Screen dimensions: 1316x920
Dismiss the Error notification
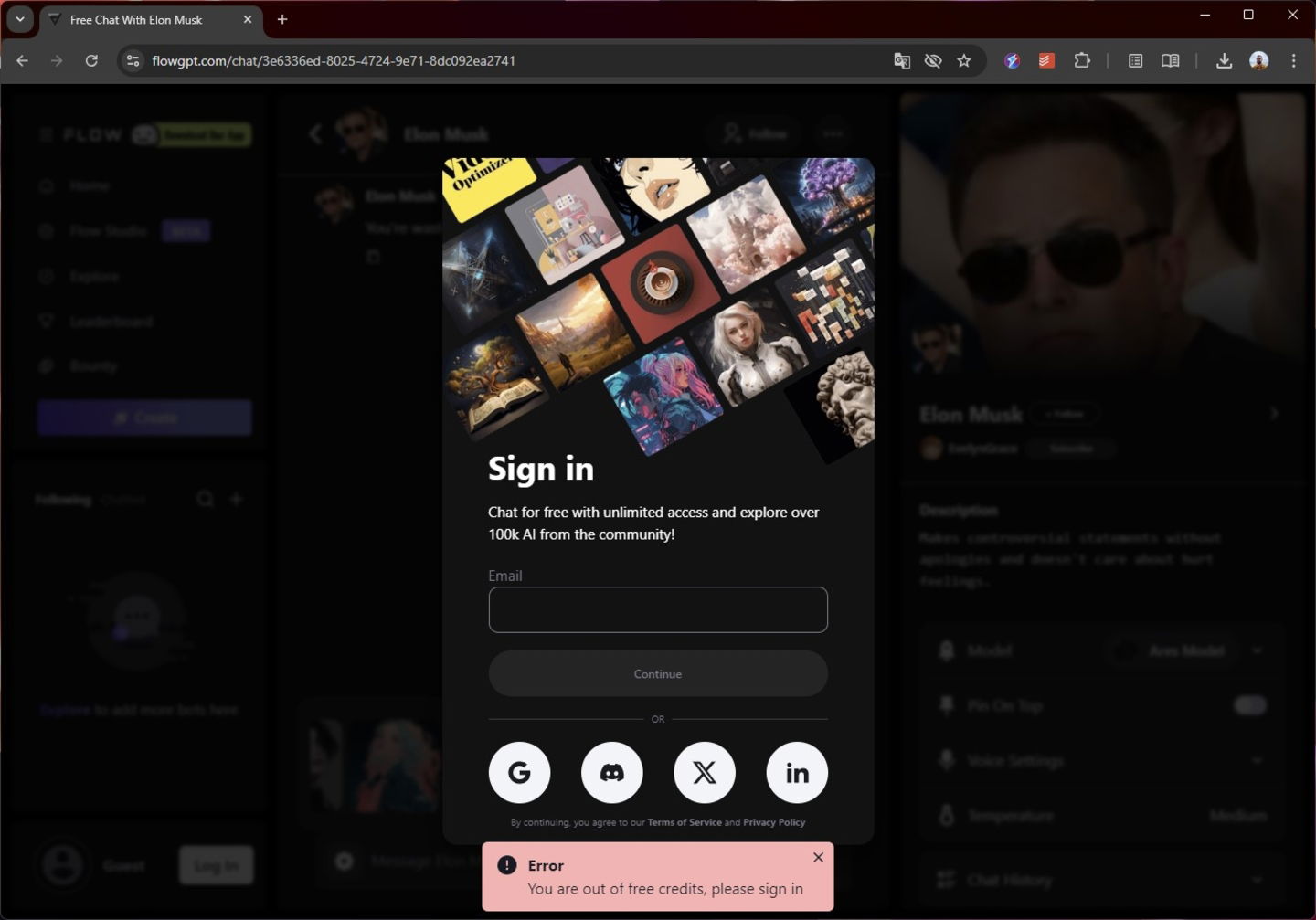pyautogui.click(x=818, y=857)
